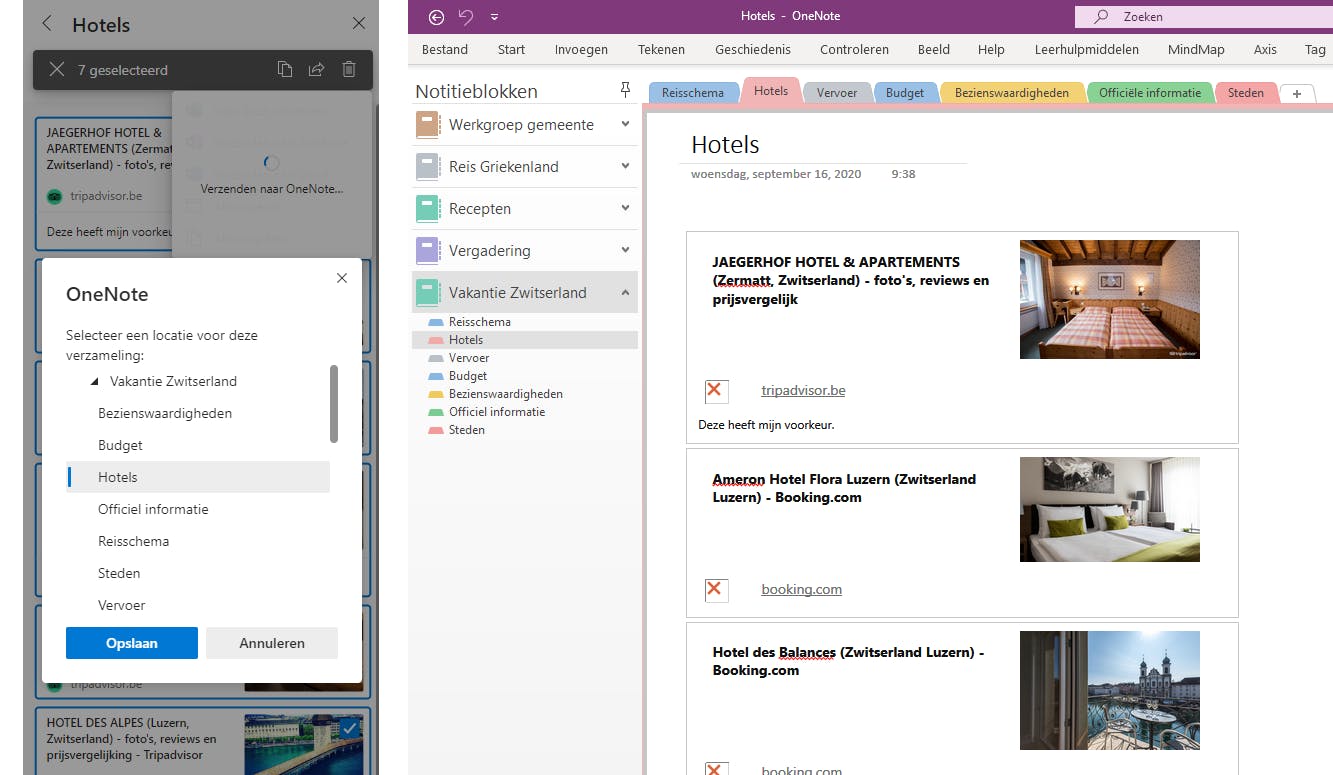Open the MindMap ribbon tab

click(x=1196, y=49)
